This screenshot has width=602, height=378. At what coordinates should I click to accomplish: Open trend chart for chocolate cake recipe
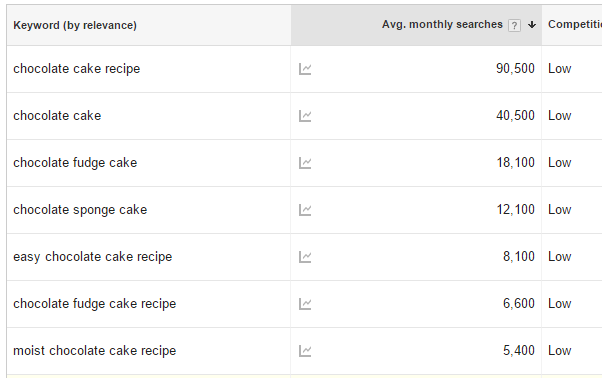[x=305, y=69]
